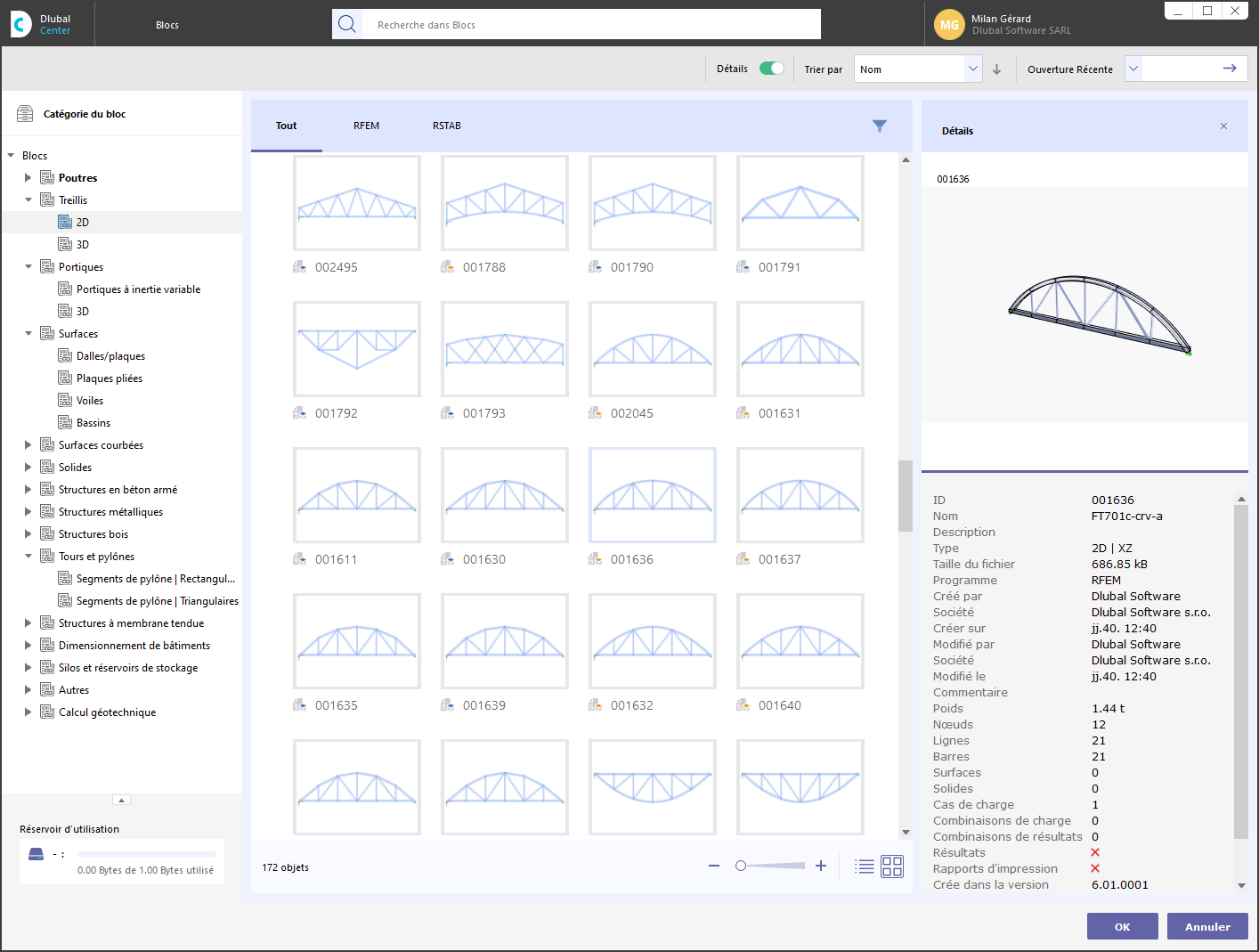1259x952 pixels.
Task: Select Silos et réservoirs de stockage
Action: point(128,668)
